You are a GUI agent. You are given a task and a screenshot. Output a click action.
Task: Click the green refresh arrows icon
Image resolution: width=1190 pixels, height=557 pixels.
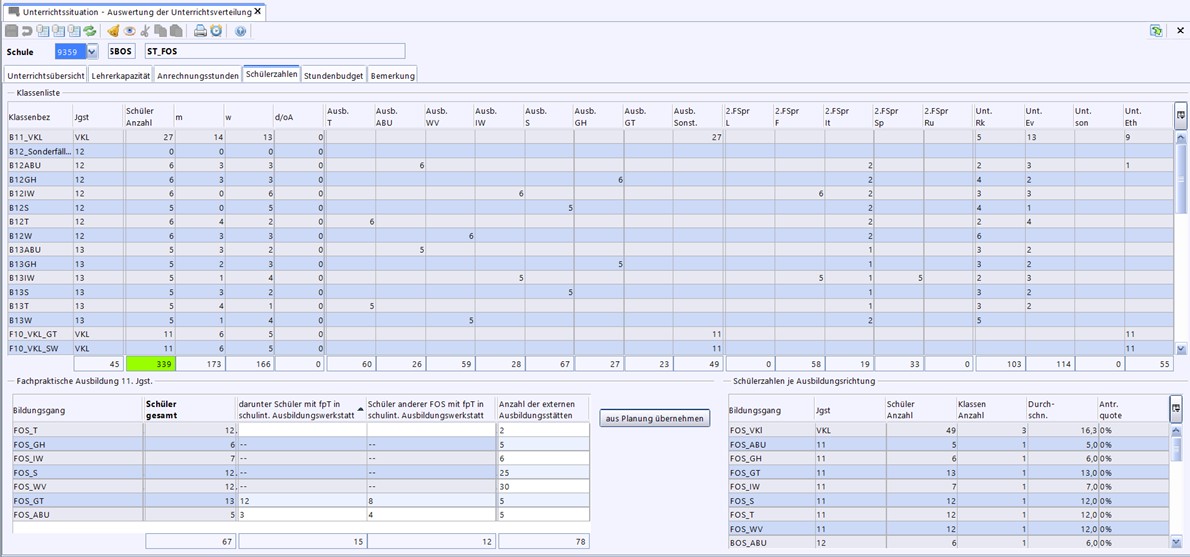[90, 31]
